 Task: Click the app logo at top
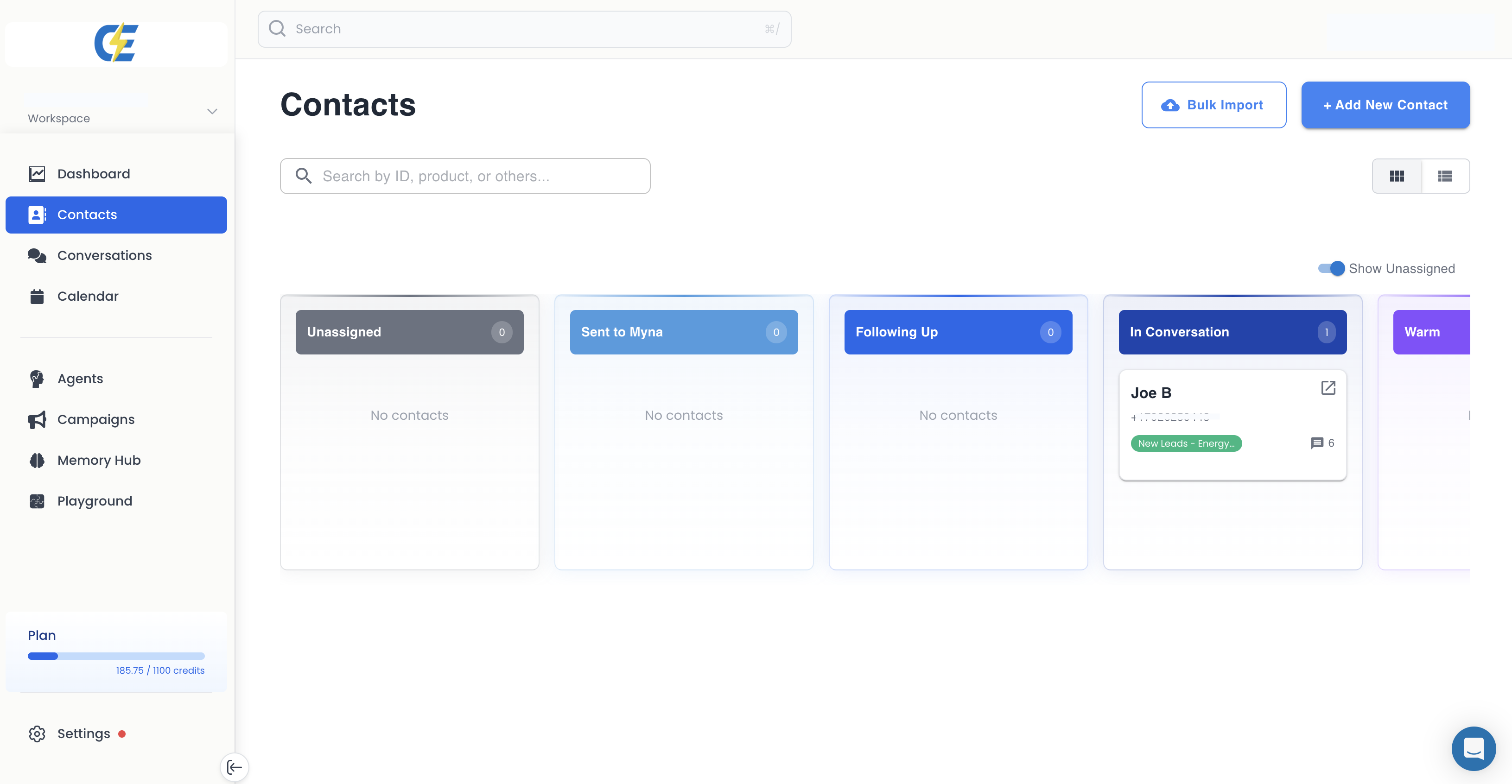tap(116, 42)
